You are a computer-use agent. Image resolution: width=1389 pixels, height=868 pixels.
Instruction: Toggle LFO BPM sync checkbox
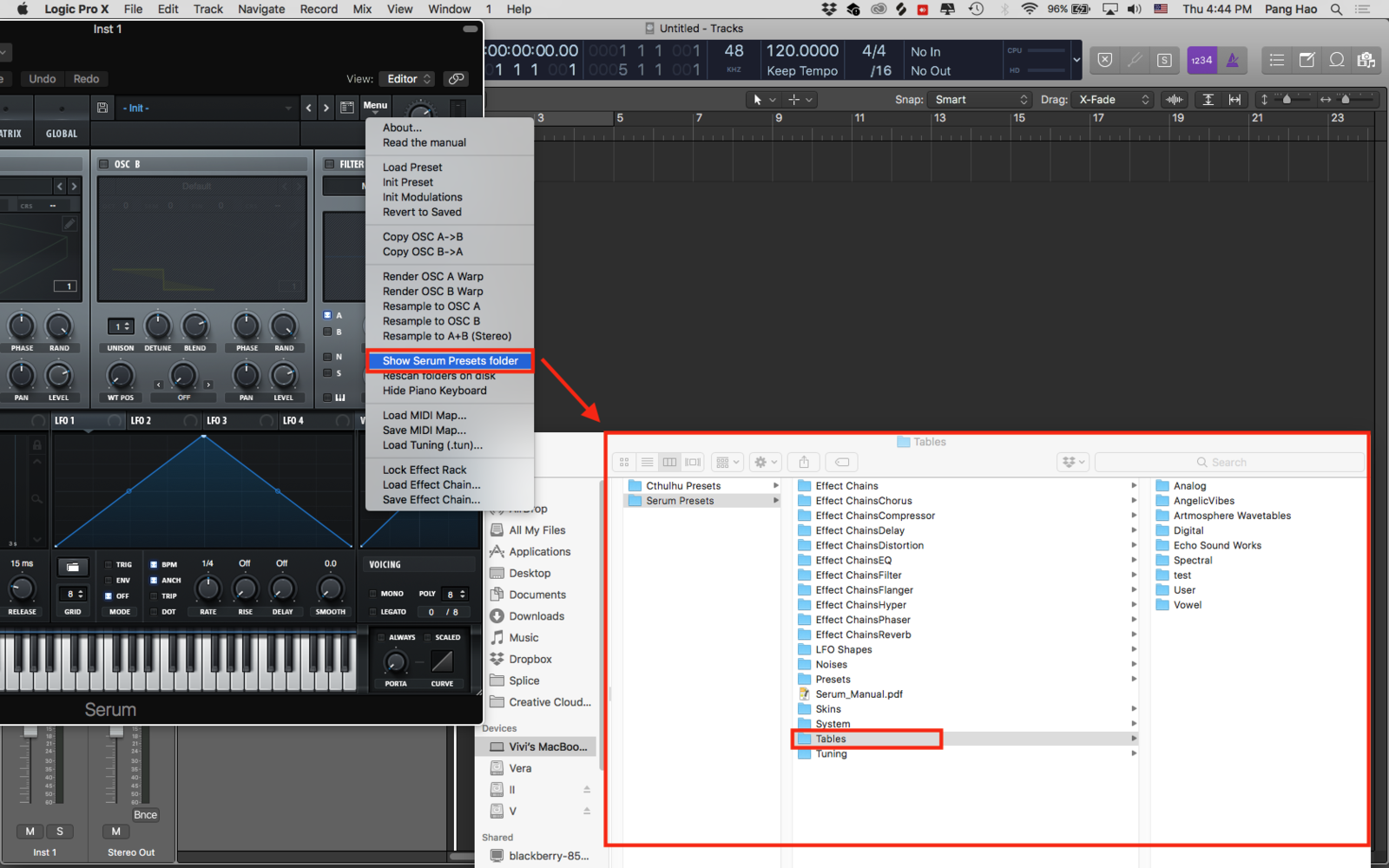(x=154, y=564)
